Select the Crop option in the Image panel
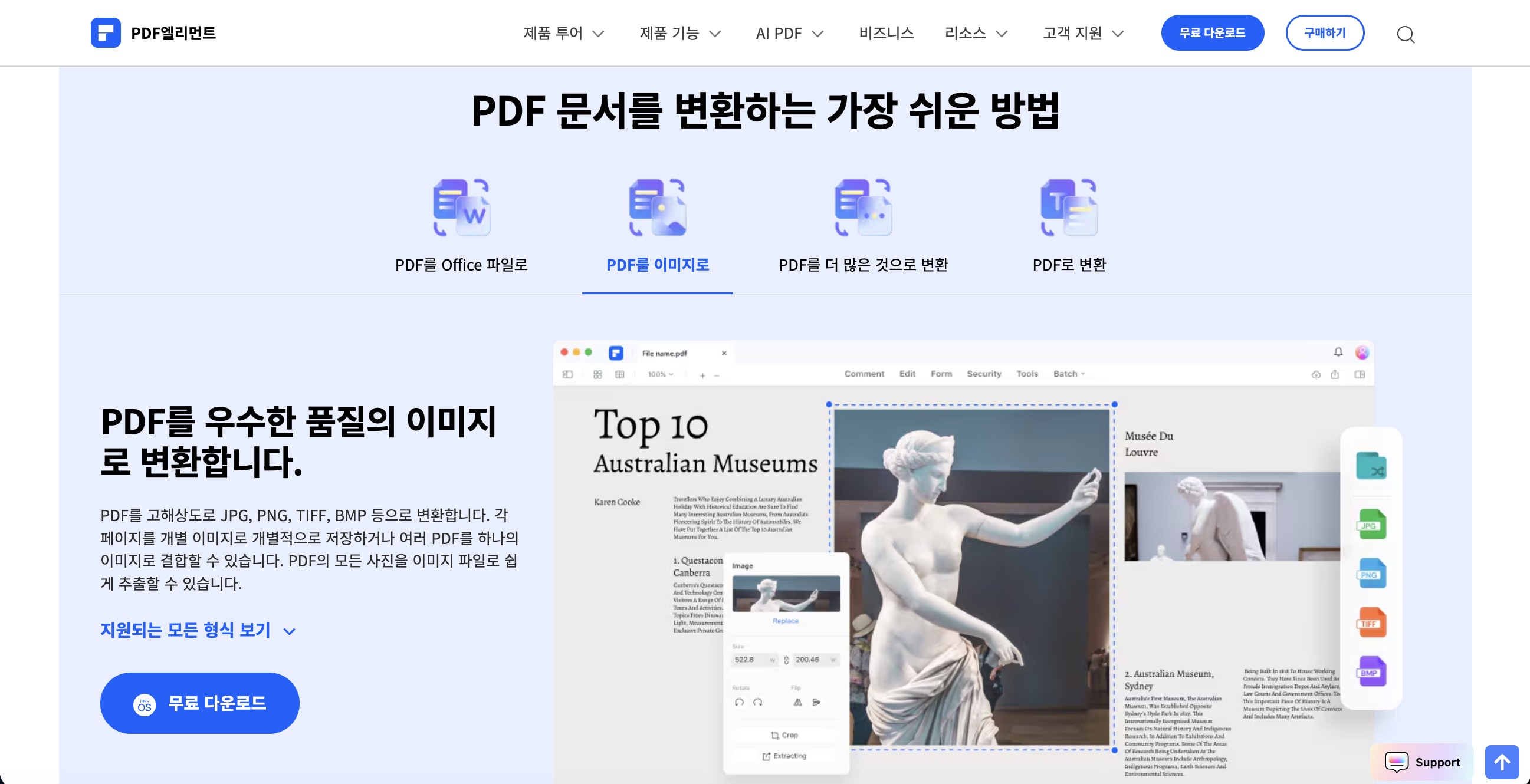This screenshot has width=1530, height=784. (784, 735)
